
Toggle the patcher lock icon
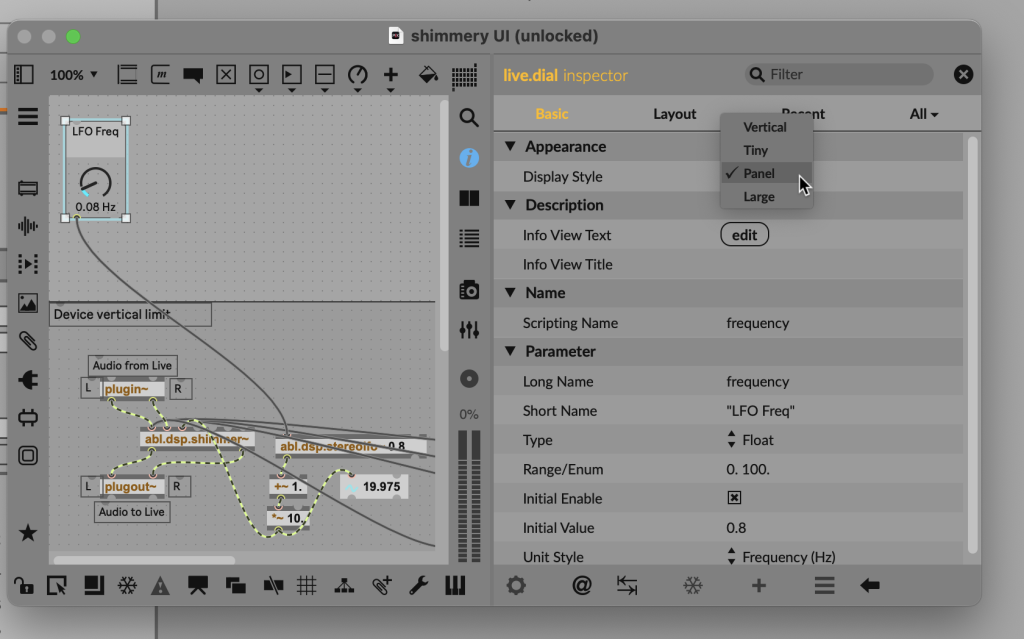click(x=22, y=585)
